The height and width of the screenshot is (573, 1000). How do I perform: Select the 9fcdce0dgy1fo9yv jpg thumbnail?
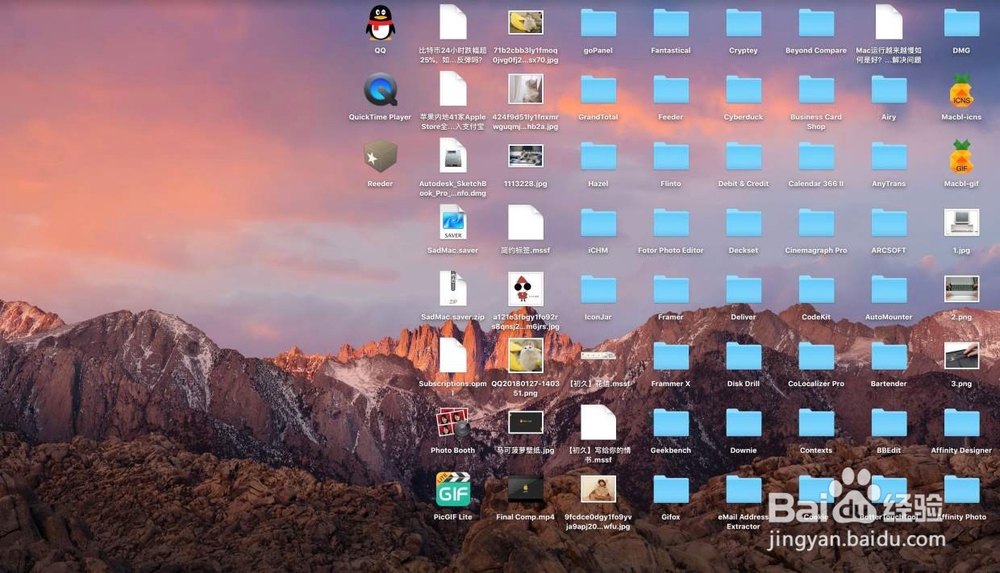coord(598,489)
